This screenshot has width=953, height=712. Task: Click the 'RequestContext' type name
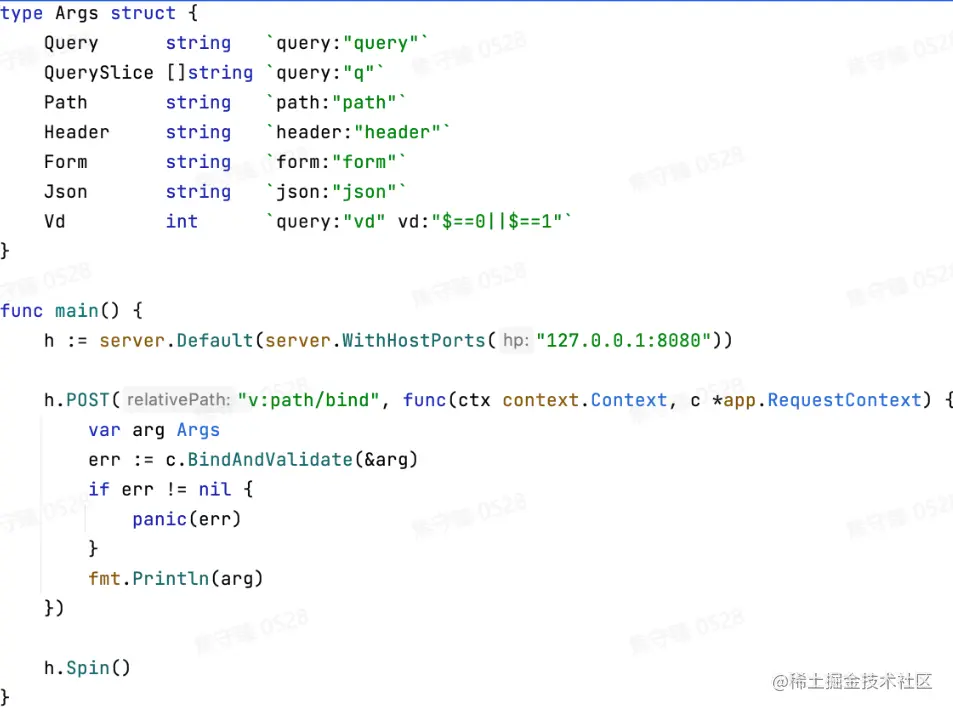844,400
